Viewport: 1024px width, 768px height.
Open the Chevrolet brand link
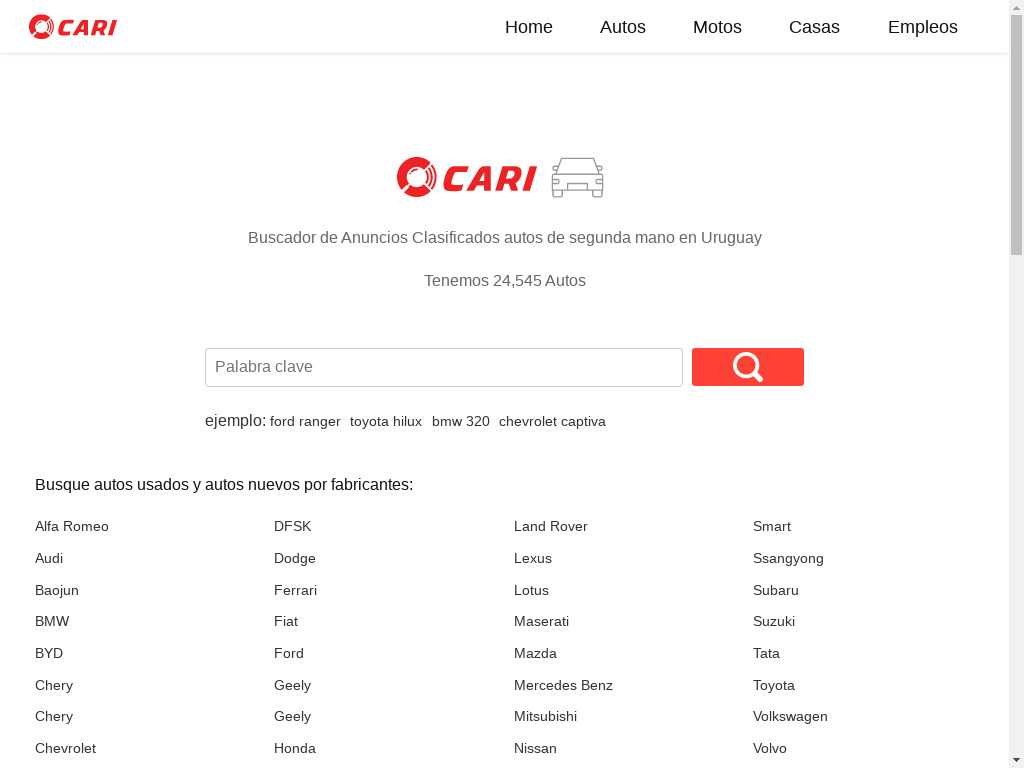(x=65, y=748)
